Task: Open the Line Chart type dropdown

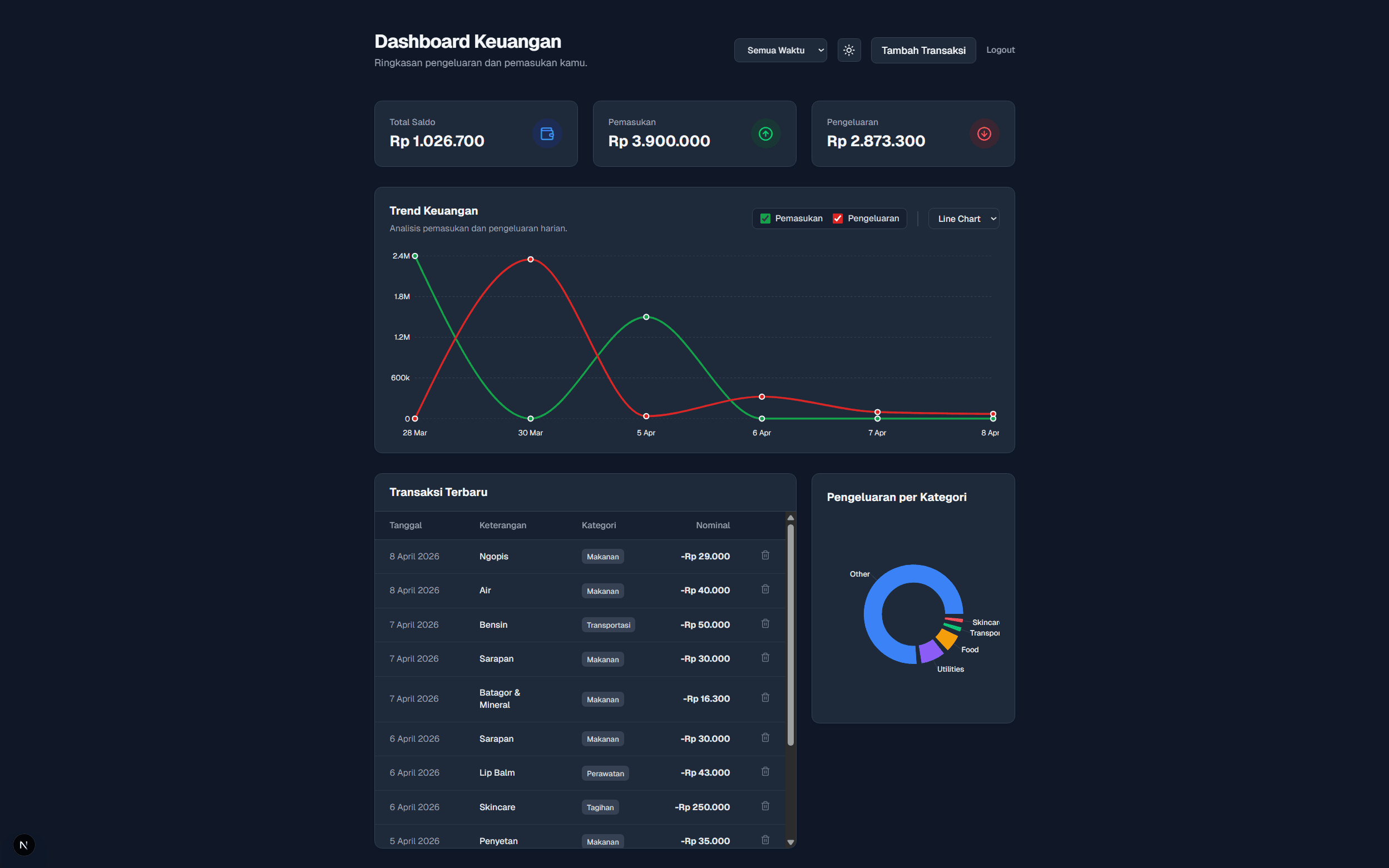Action: pos(963,219)
